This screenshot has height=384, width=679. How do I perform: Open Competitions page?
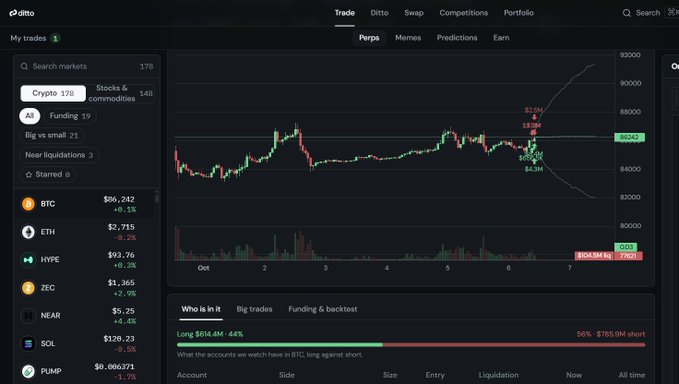pos(463,13)
